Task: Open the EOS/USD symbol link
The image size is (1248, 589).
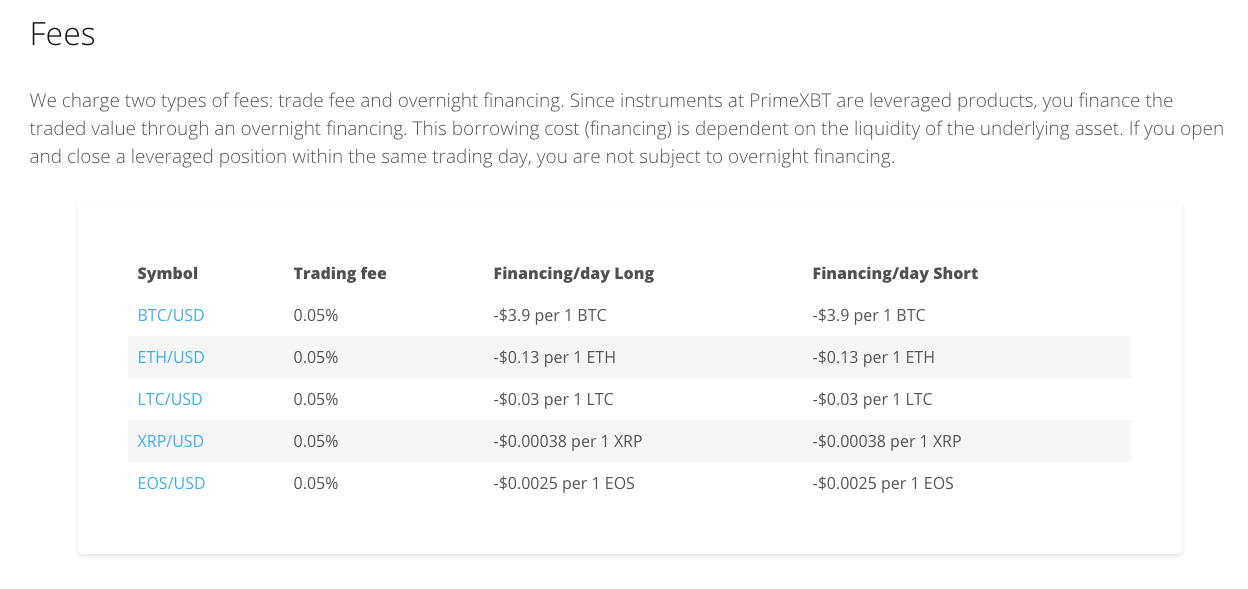Action: click(x=171, y=483)
